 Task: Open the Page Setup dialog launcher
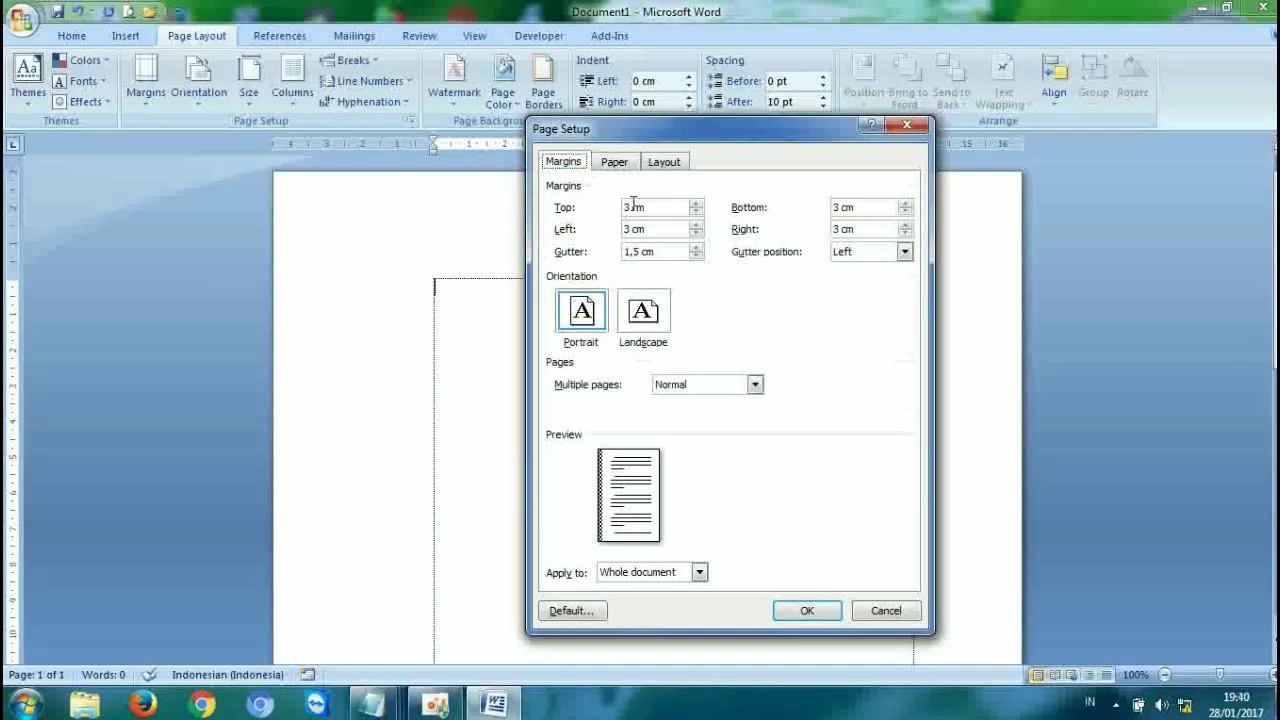[x=410, y=120]
